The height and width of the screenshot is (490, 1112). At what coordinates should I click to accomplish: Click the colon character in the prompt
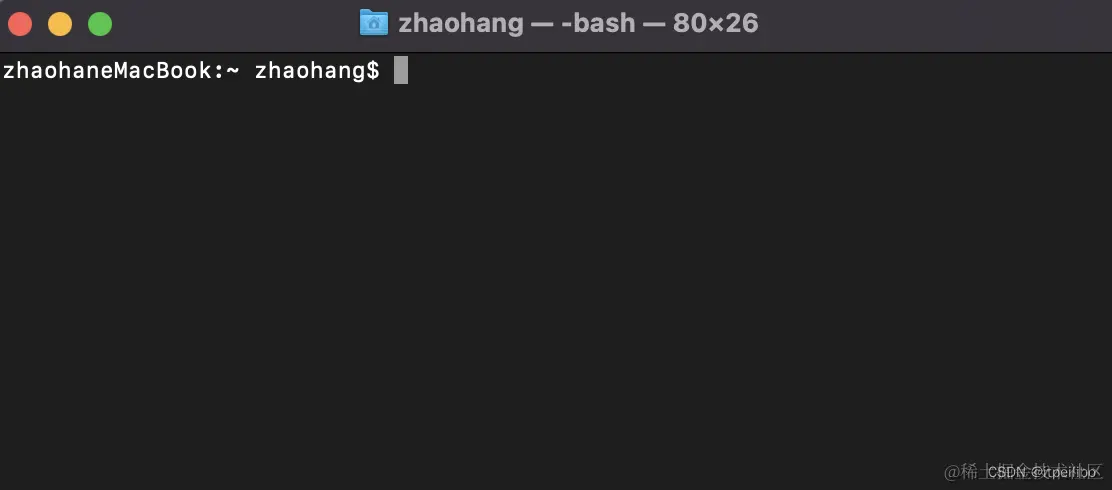219,72
